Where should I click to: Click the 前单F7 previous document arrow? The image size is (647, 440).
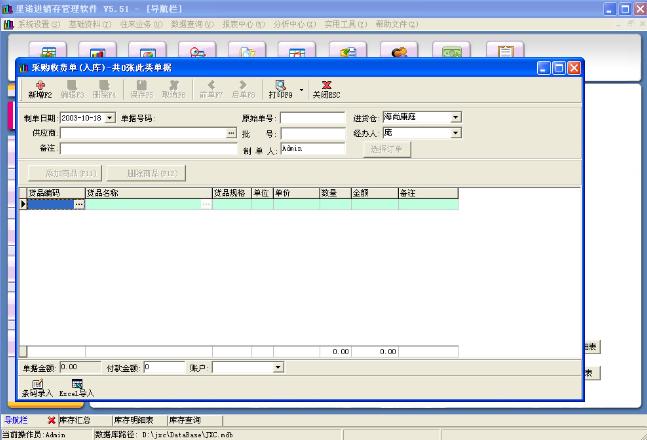click(210, 89)
